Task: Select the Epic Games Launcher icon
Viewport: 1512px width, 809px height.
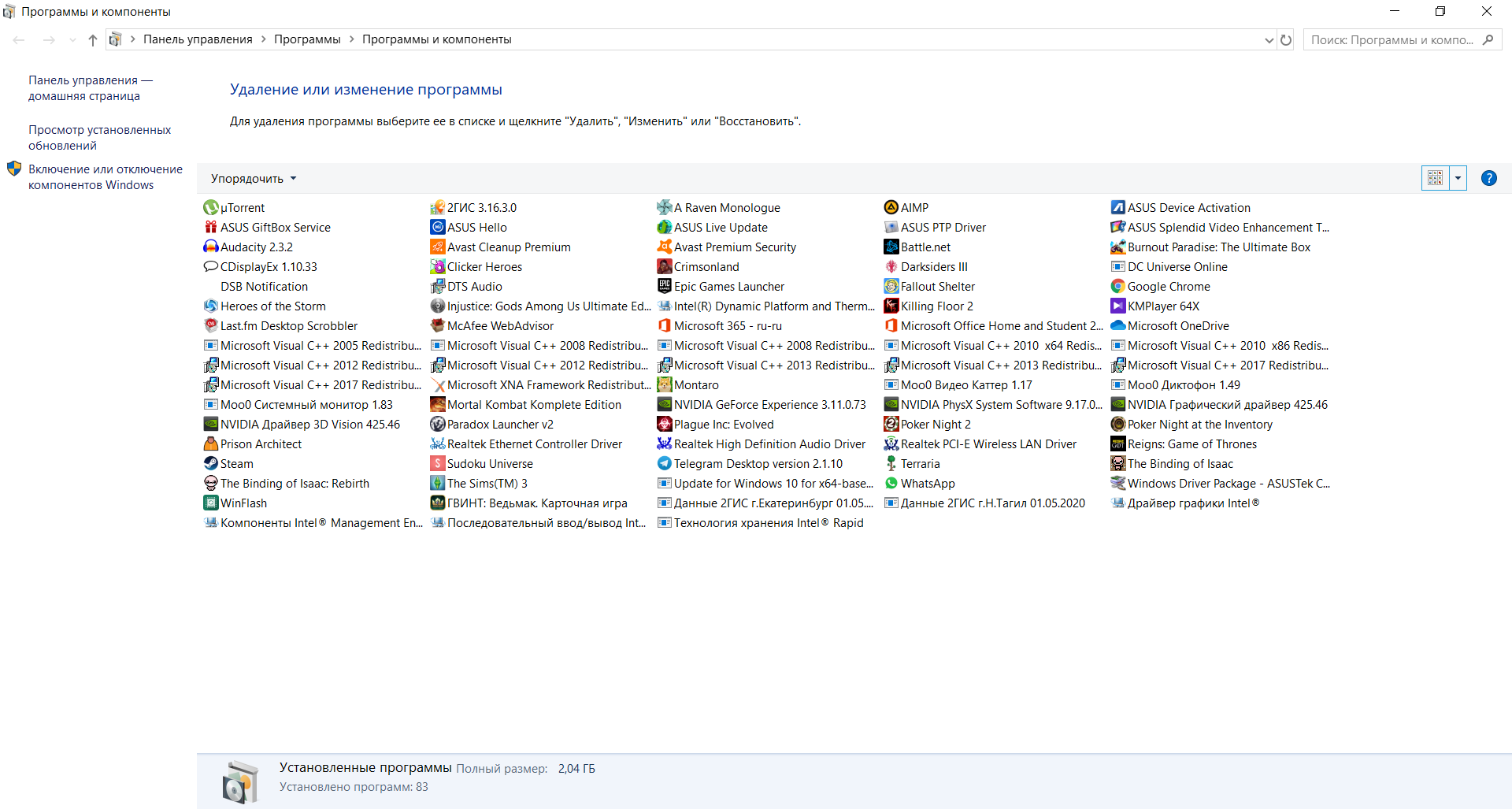Action: tap(664, 287)
